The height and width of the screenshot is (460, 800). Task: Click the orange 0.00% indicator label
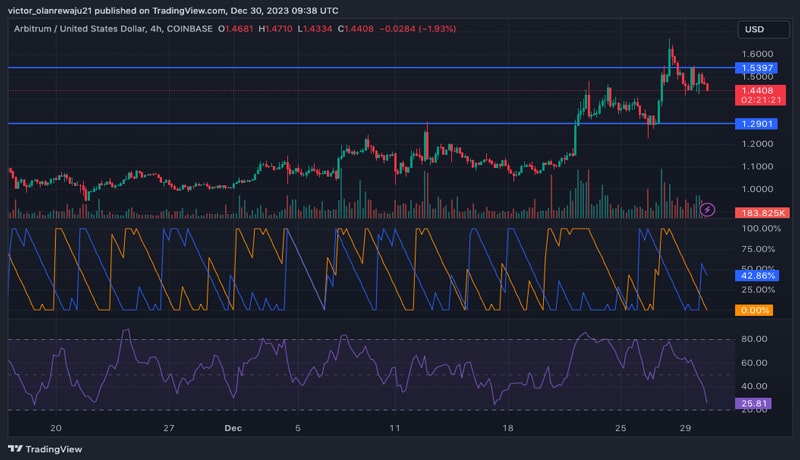click(754, 310)
